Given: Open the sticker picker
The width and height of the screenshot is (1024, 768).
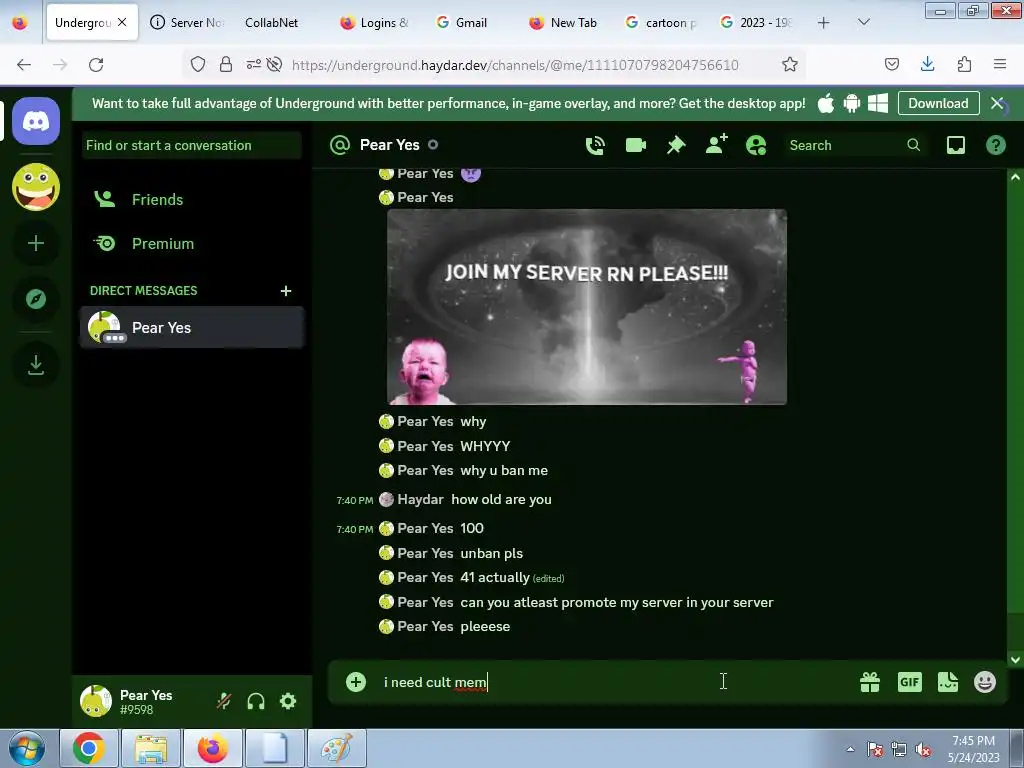Looking at the screenshot, I should pyautogui.click(x=948, y=682).
